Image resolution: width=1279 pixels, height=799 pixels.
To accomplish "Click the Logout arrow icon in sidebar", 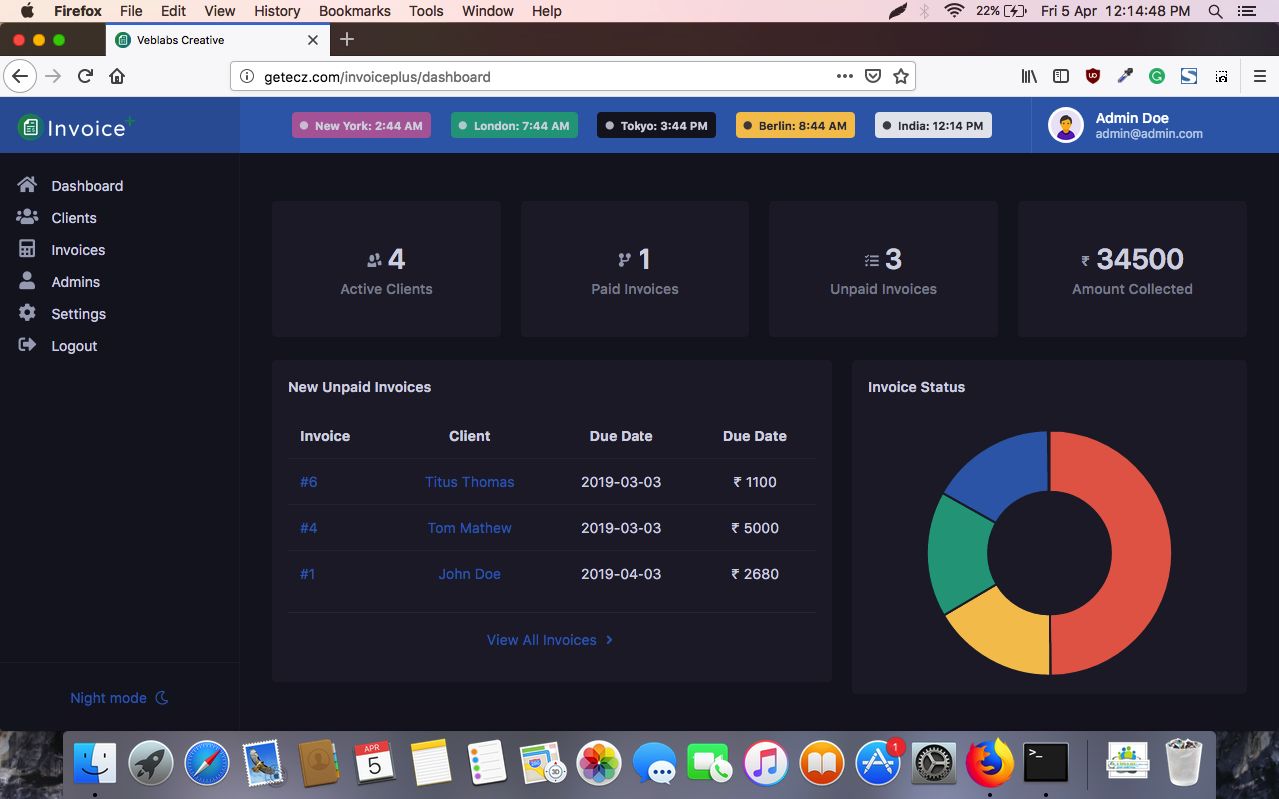I will (x=27, y=345).
